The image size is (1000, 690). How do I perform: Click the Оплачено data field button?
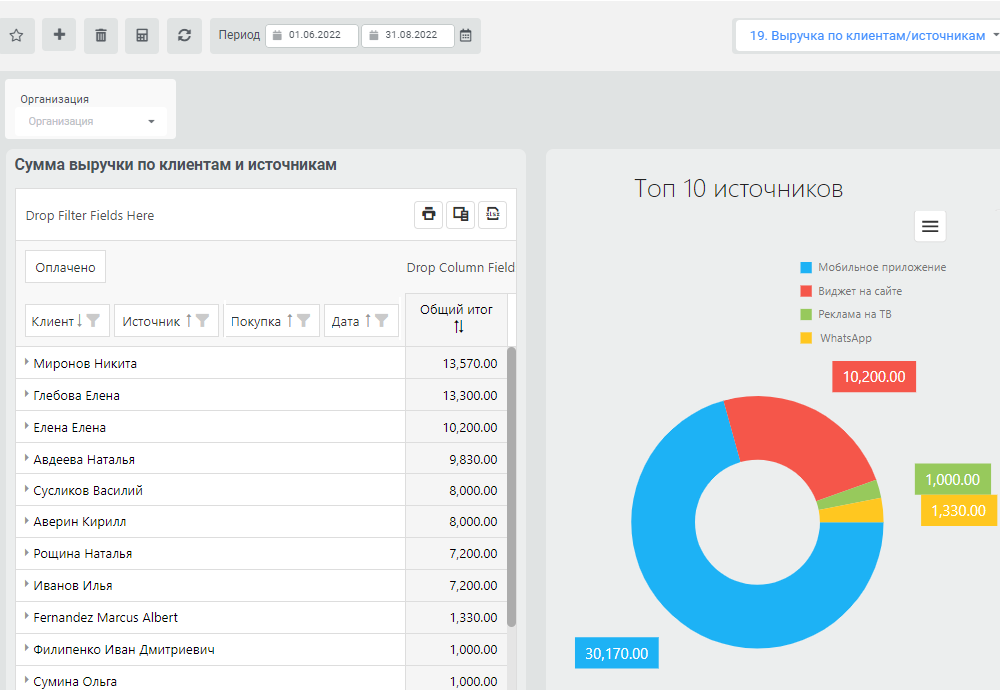point(66,267)
